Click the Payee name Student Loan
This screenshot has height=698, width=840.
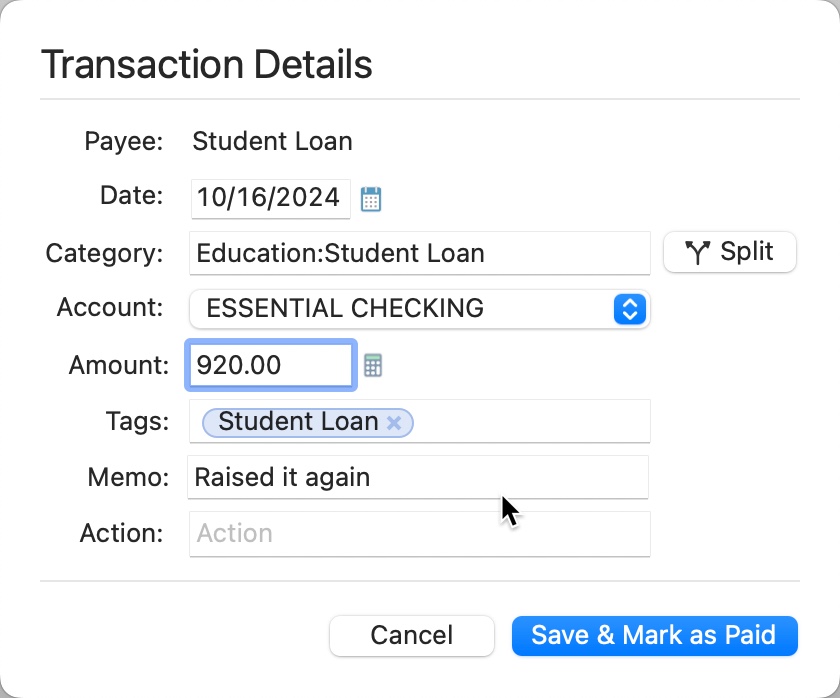[x=272, y=141]
